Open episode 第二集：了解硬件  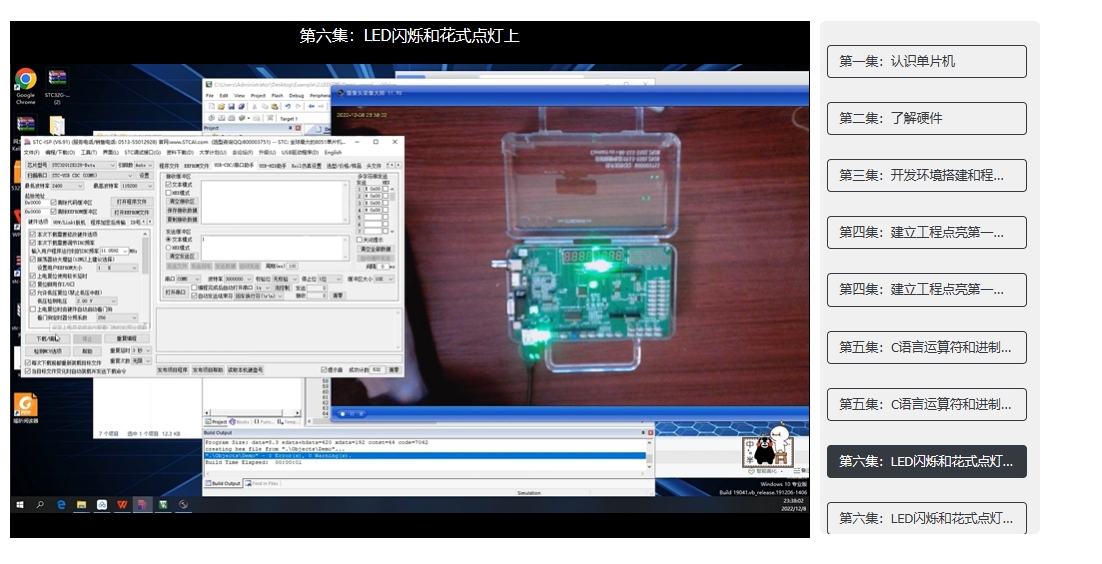point(926,118)
